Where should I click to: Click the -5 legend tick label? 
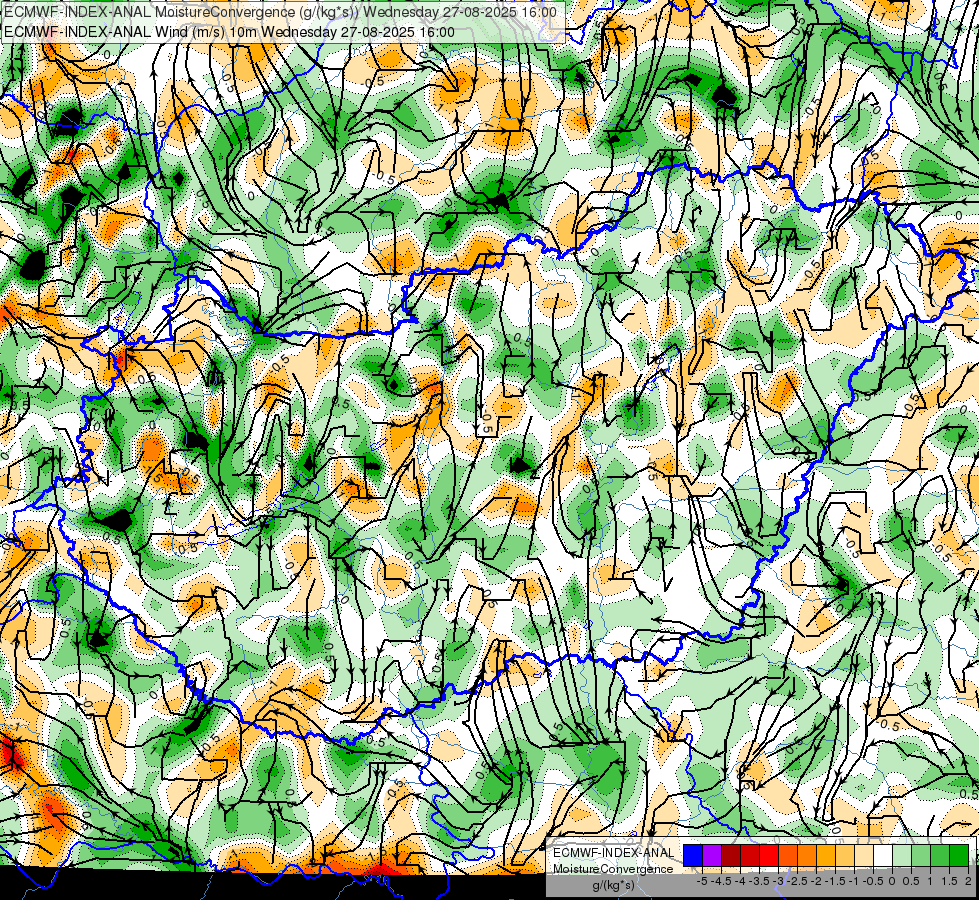point(702,881)
